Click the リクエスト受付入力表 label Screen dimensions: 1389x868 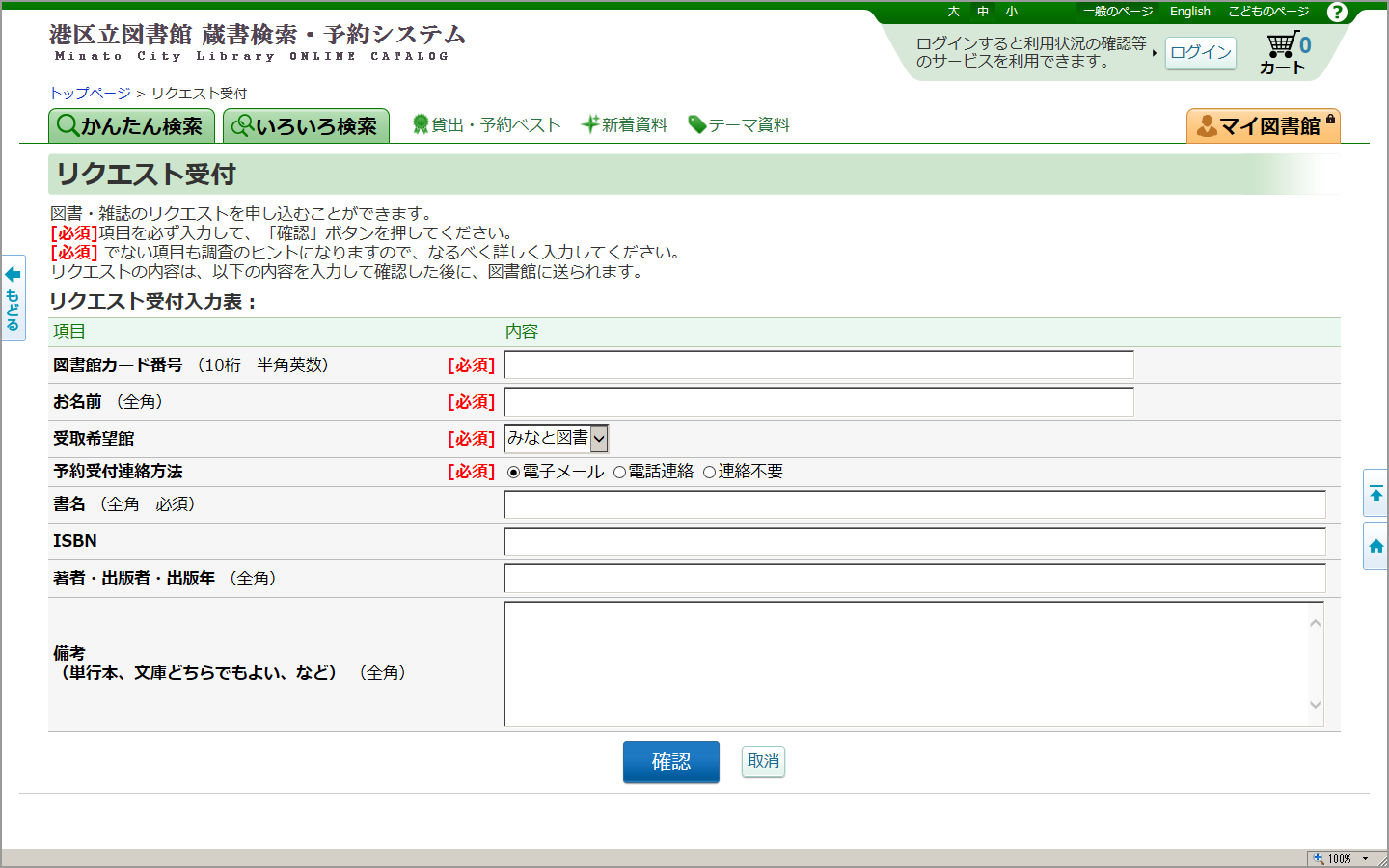pos(153,302)
